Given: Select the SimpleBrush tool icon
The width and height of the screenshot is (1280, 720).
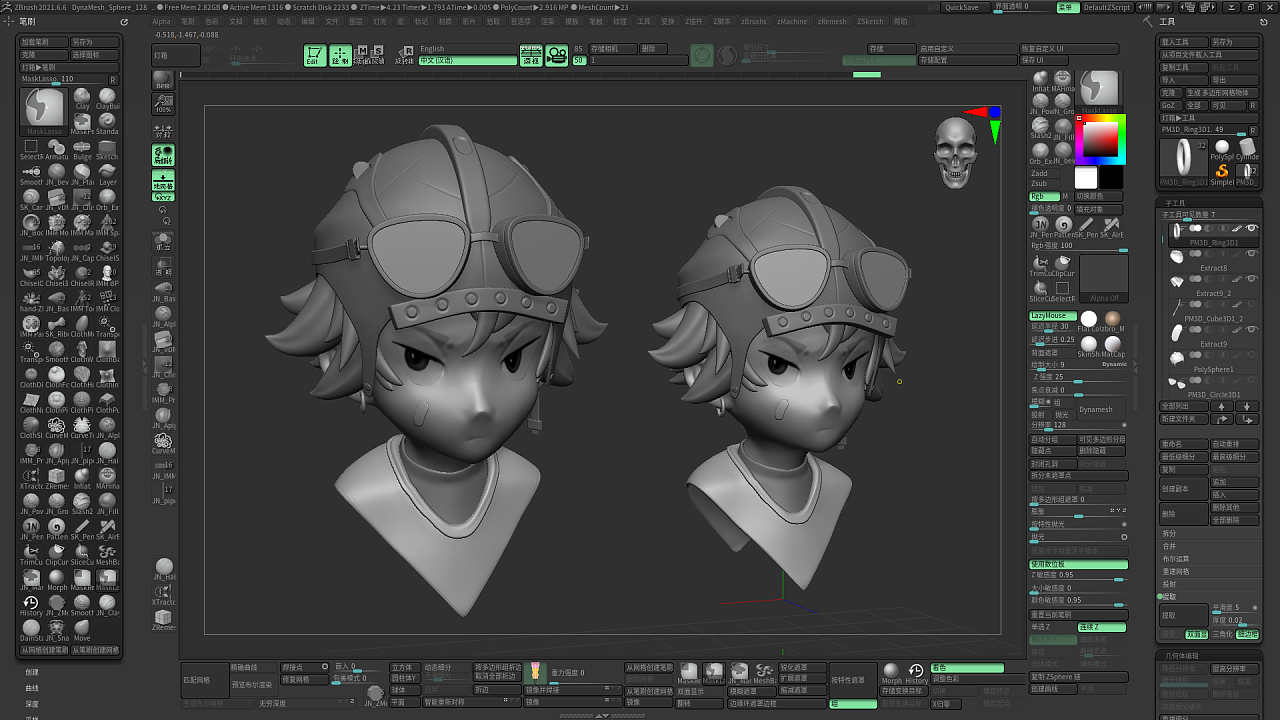Looking at the screenshot, I should point(1222,173).
